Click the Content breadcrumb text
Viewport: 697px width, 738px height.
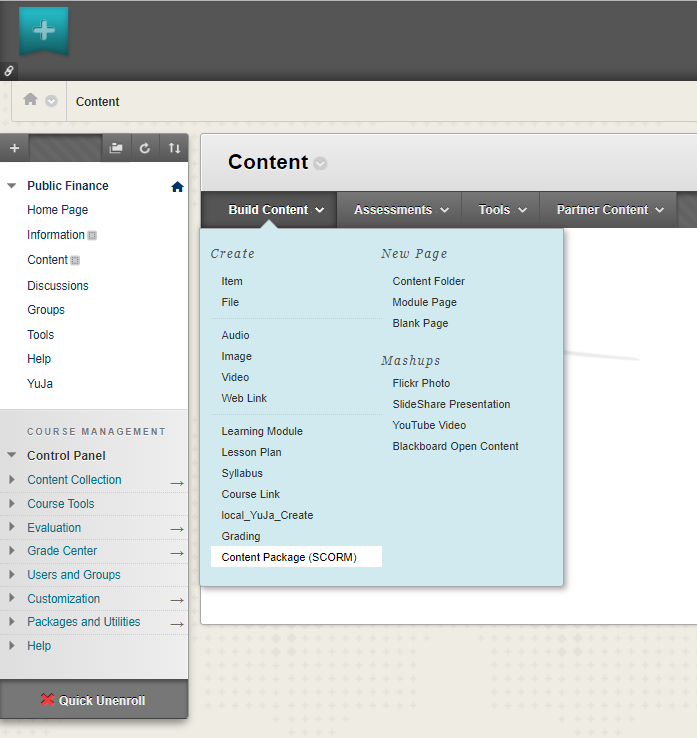pos(97,102)
